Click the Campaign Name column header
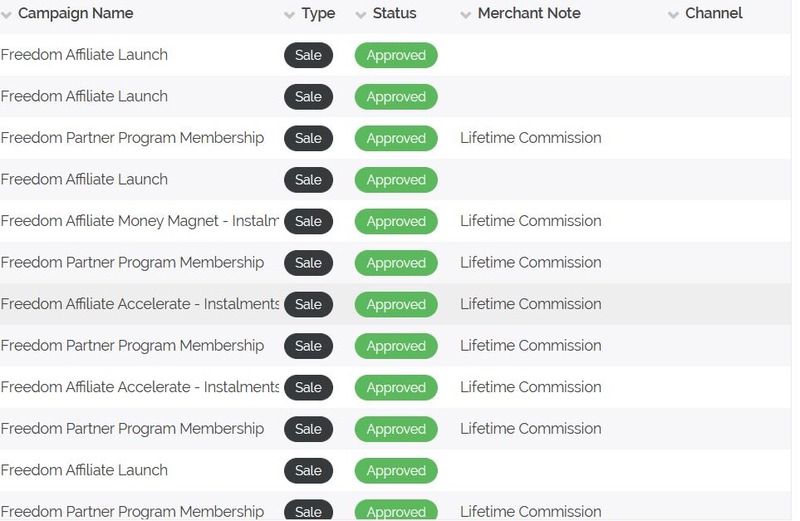This screenshot has height=521, width=800. [x=76, y=13]
